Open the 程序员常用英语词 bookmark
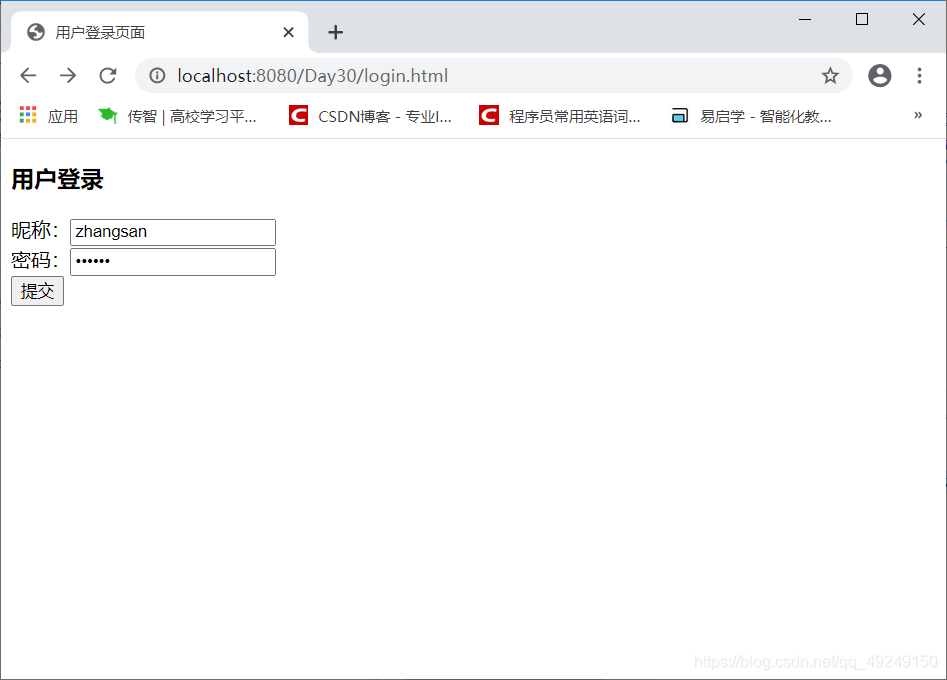This screenshot has width=947, height=680. point(560,116)
